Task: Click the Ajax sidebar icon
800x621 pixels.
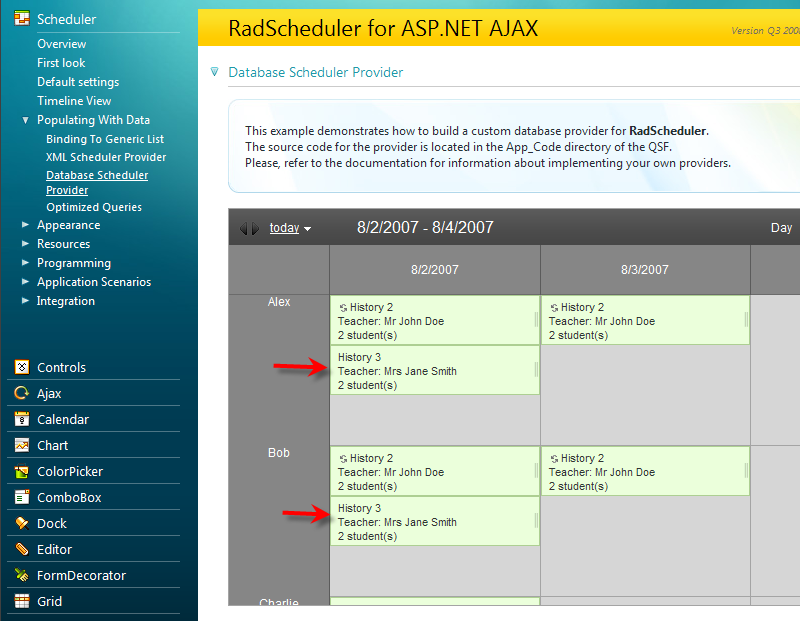Action: [21, 393]
